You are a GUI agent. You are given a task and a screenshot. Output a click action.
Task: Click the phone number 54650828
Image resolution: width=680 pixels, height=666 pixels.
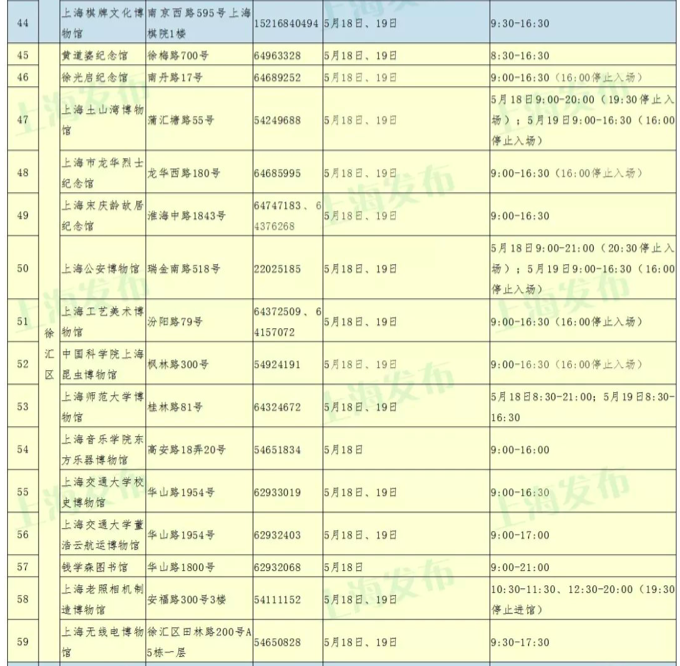(x=277, y=642)
